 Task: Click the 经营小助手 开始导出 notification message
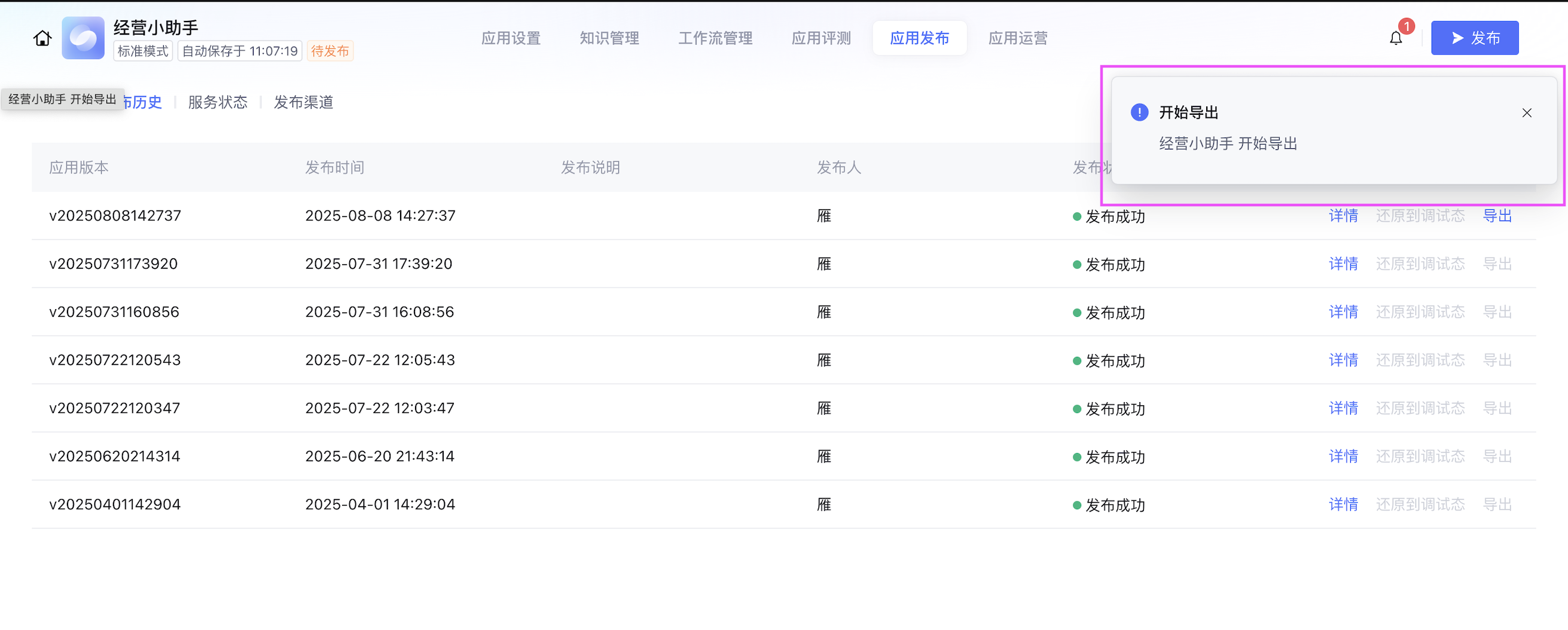(1228, 143)
